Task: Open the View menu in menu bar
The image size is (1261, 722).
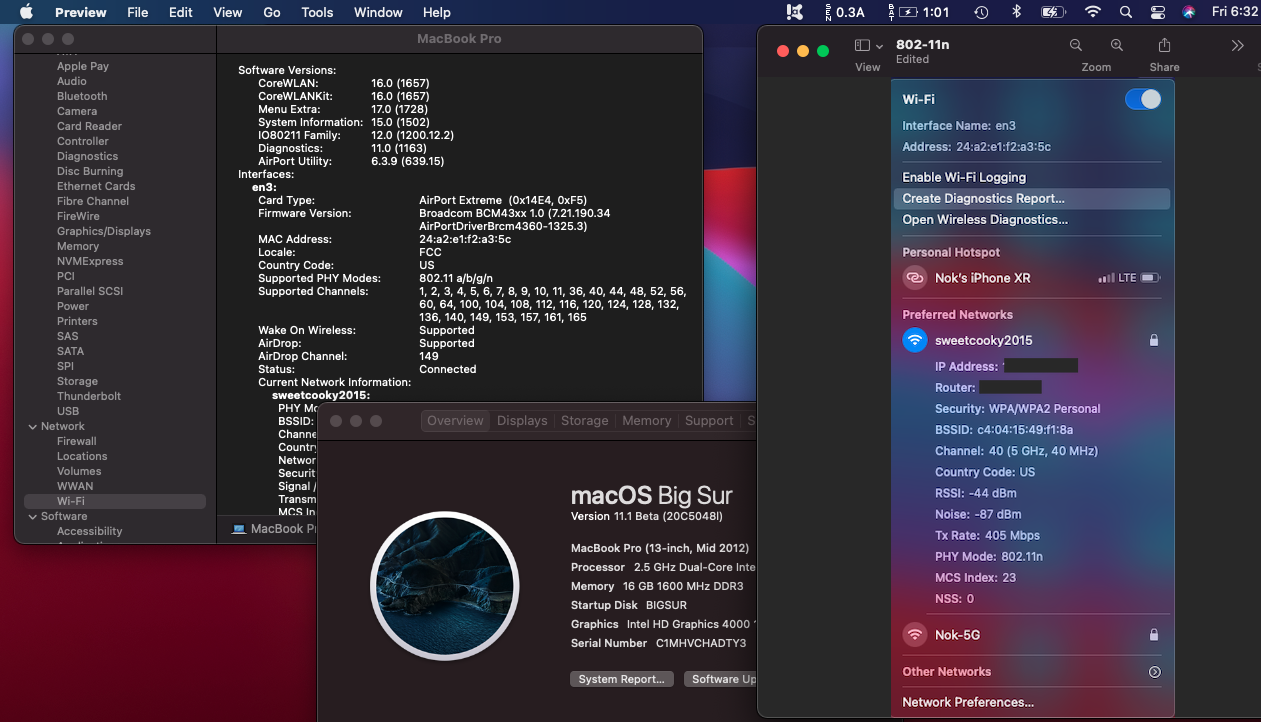Action: click(228, 12)
